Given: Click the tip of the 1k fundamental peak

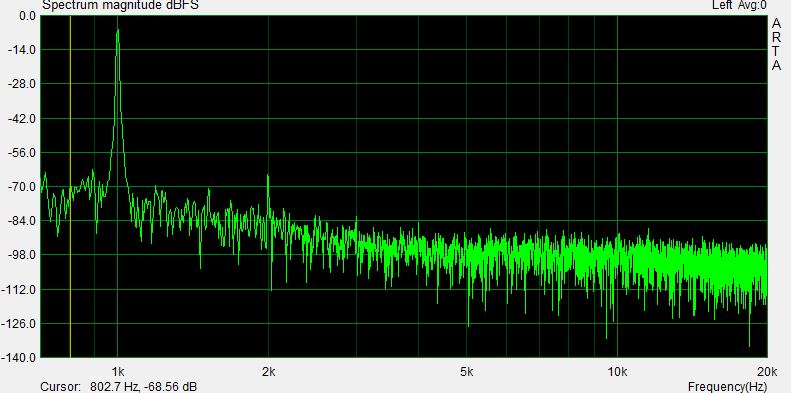Looking at the screenshot, I should pyautogui.click(x=118, y=30).
